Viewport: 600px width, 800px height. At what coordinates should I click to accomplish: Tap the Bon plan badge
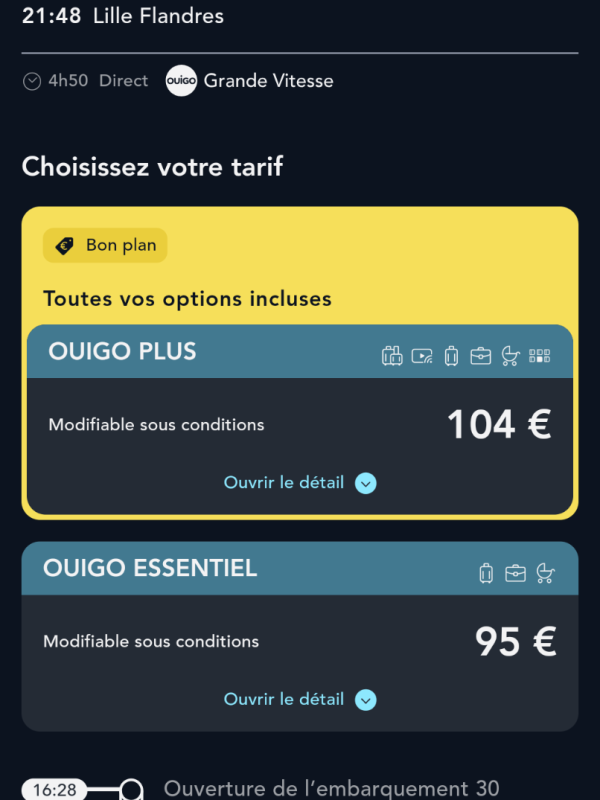coord(105,246)
